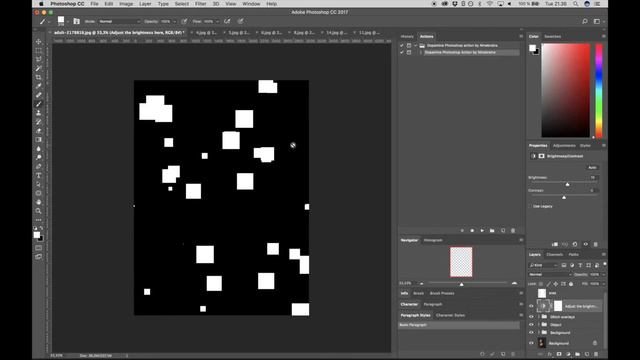The width and height of the screenshot is (640, 360).
Task: Enable the Use Legacy checkbox
Action: coord(530,206)
